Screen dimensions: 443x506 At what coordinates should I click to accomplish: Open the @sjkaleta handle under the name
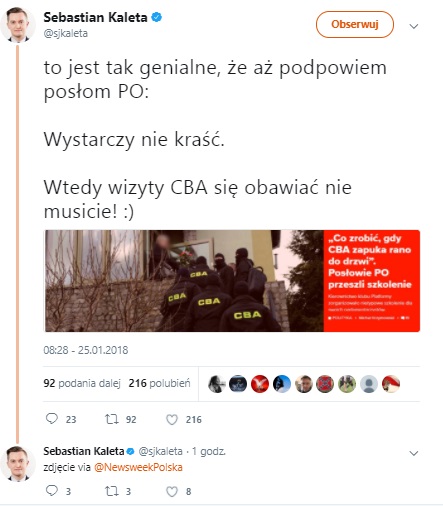click(66, 33)
